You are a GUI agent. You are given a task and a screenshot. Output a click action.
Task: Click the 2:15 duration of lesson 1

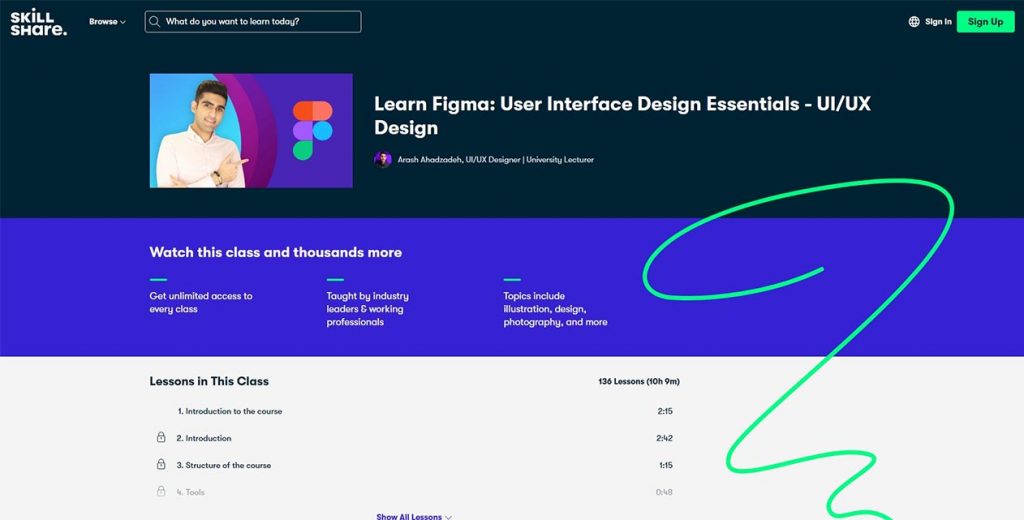point(665,412)
